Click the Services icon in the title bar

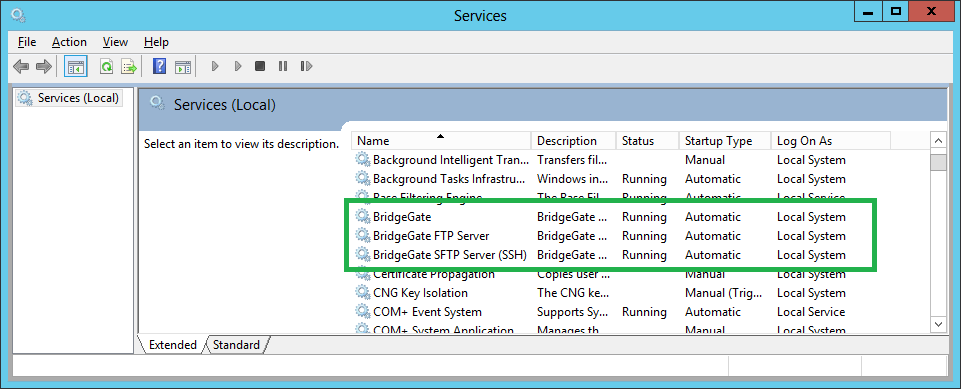(19, 15)
